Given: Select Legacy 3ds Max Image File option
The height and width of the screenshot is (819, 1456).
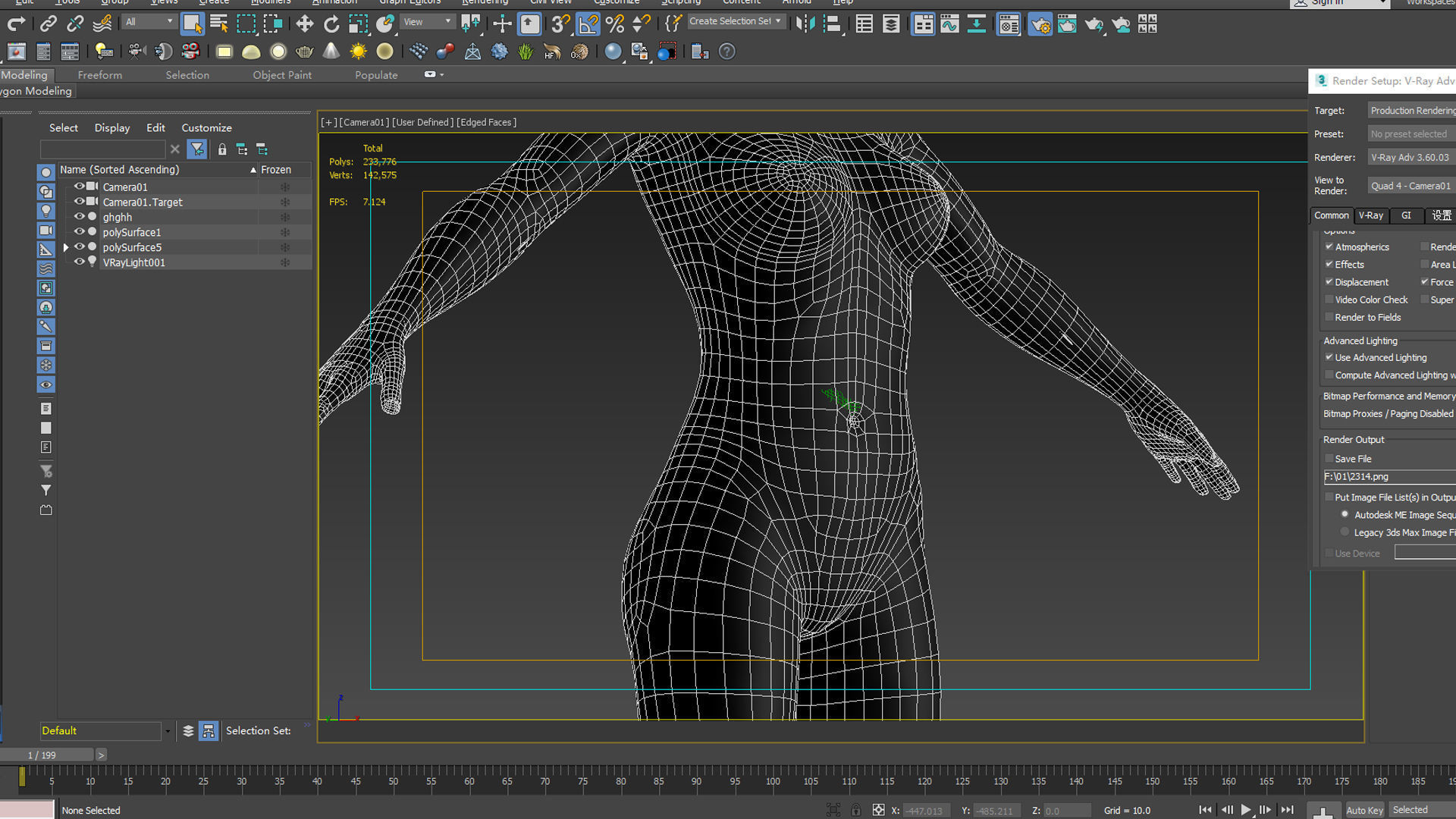Looking at the screenshot, I should [1345, 532].
